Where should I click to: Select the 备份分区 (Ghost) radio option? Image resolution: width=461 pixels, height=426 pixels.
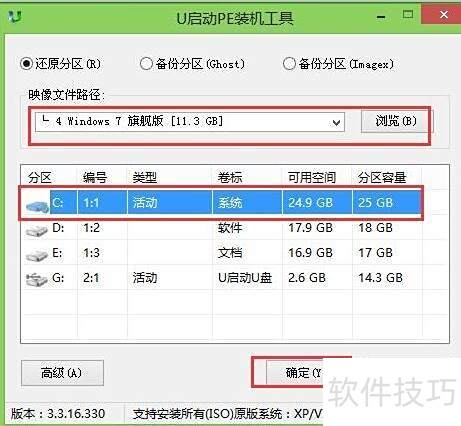[192, 63]
